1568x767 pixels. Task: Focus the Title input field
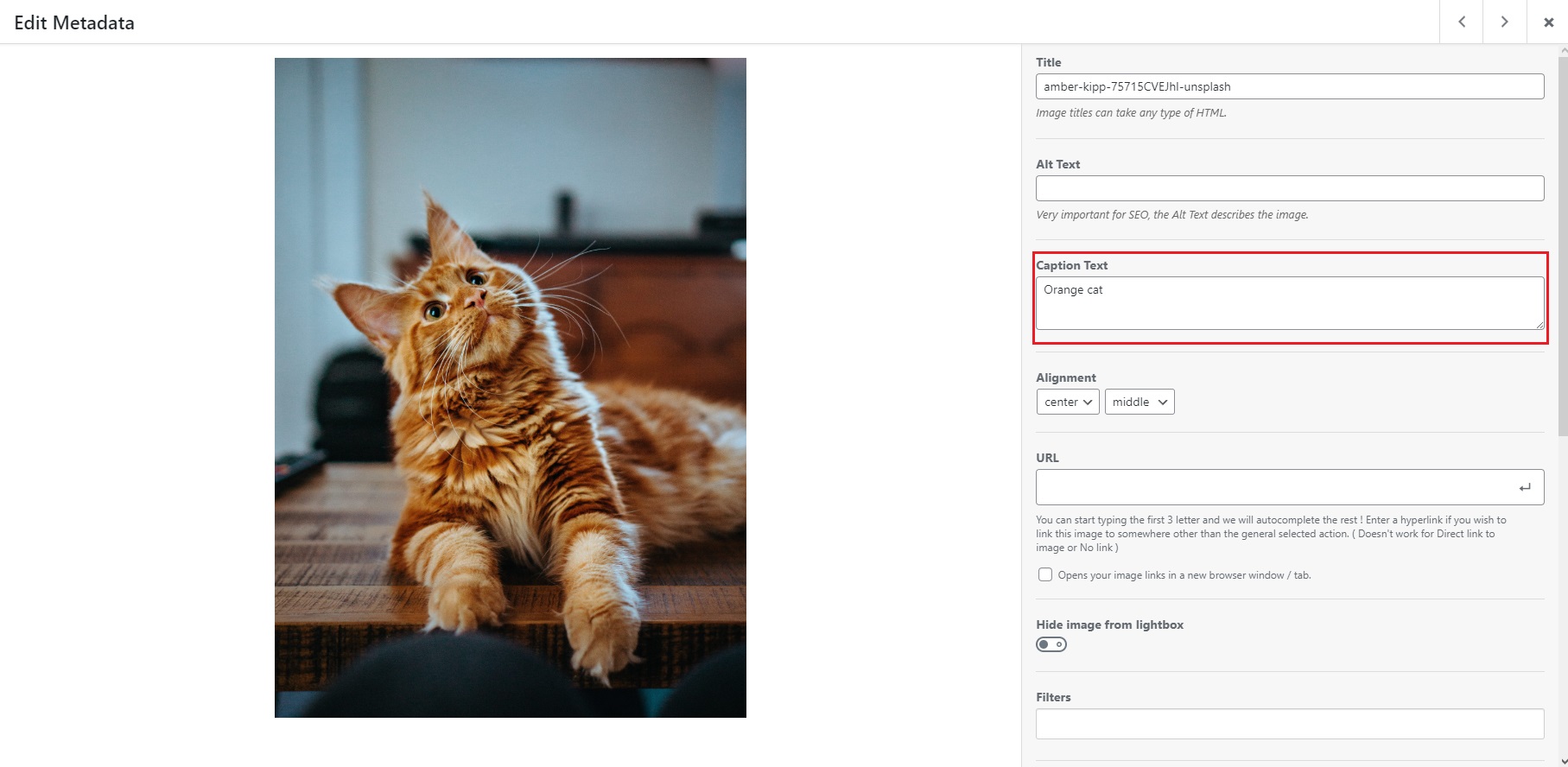point(1289,86)
